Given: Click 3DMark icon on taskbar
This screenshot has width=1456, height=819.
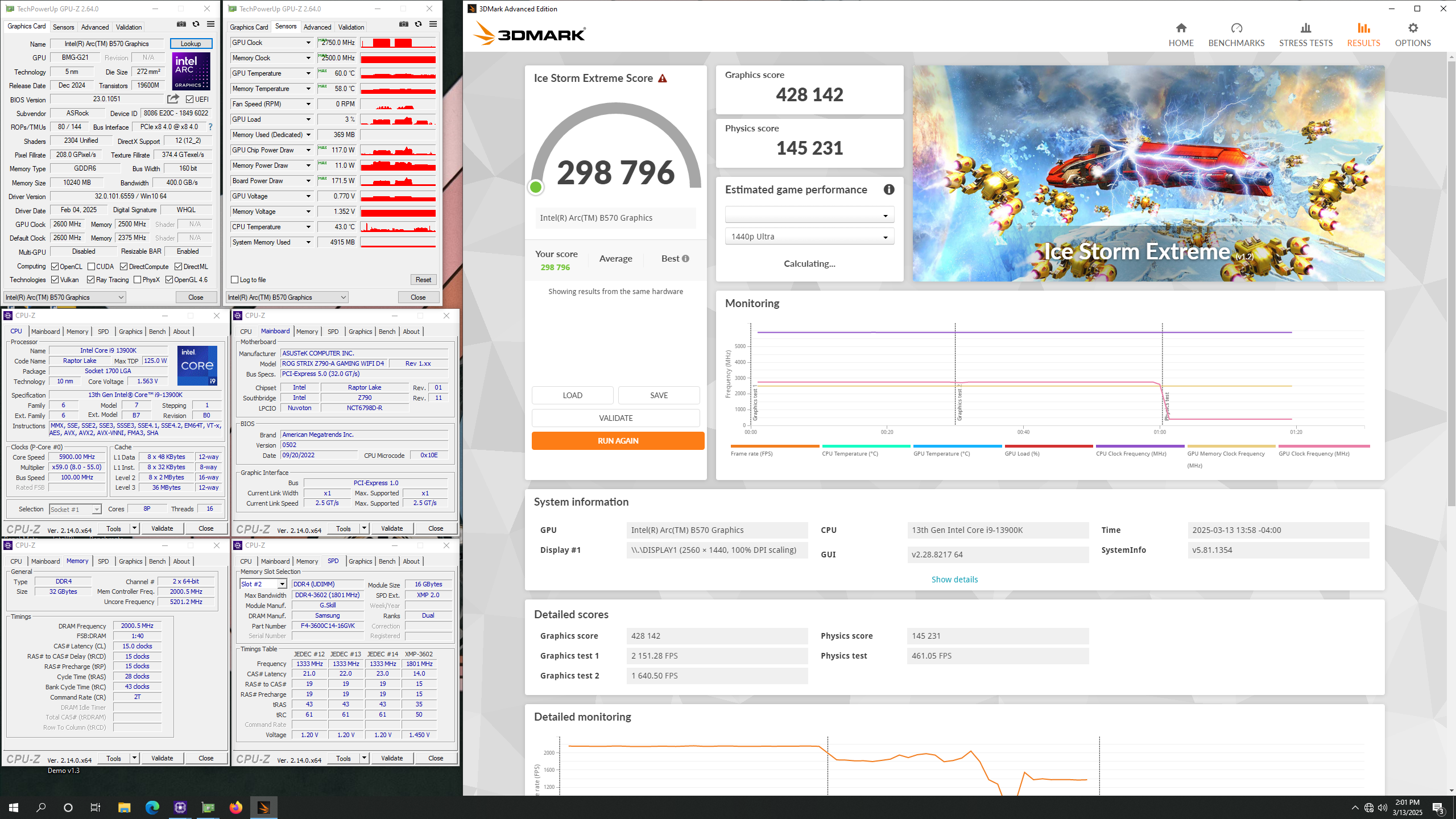Looking at the screenshot, I should 263,807.
